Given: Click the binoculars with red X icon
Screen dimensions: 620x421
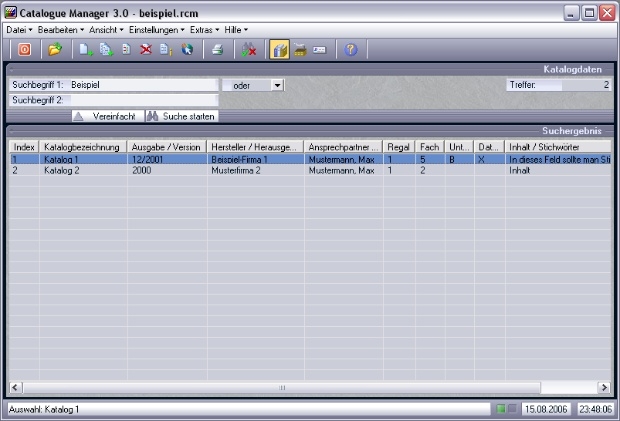Looking at the screenshot, I should tap(249, 50).
